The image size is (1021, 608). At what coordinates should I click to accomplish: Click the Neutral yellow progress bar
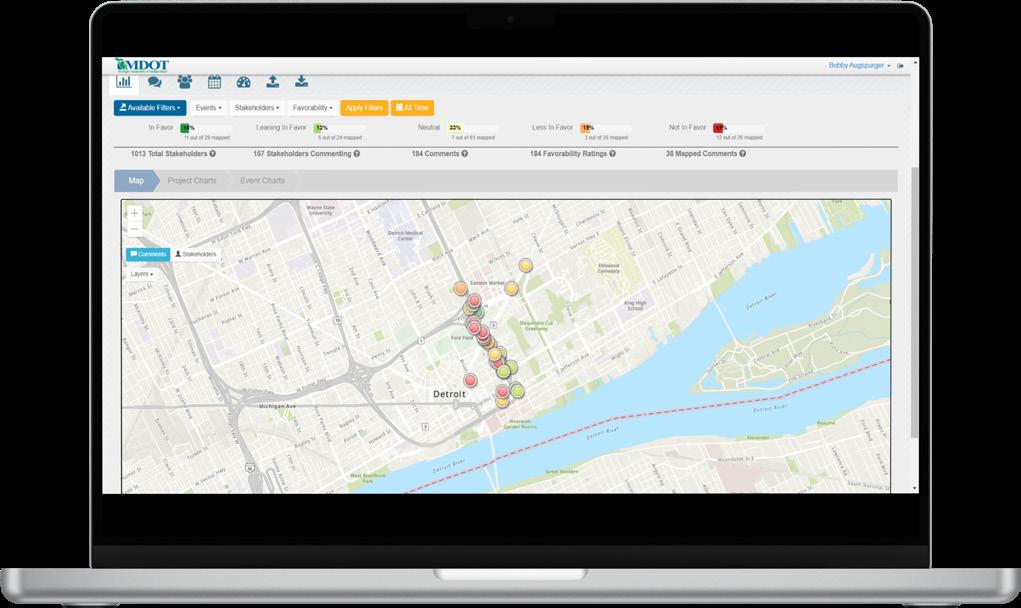(x=473, y=128)
